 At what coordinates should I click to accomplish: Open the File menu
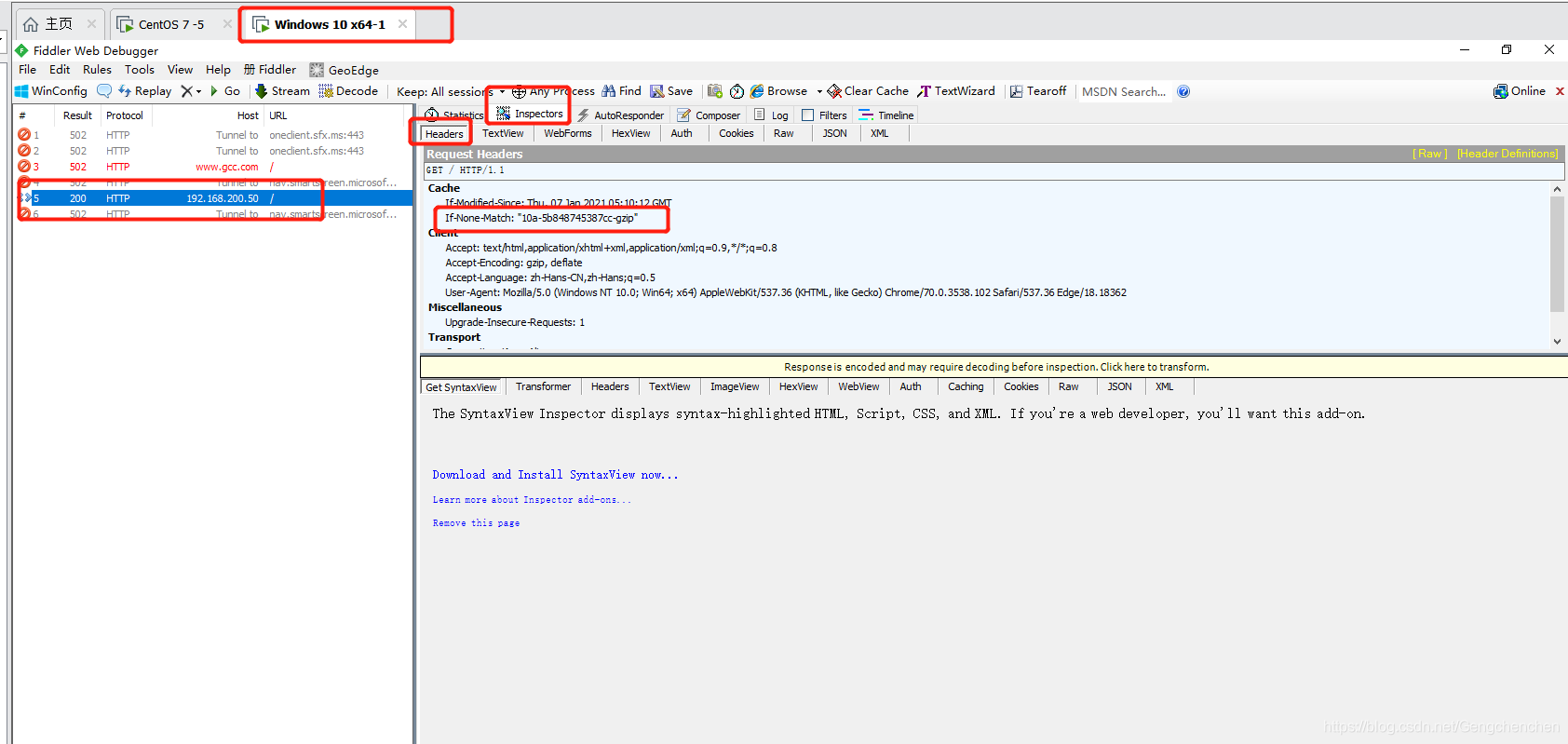pyautogui.click(x=28, y=70)
